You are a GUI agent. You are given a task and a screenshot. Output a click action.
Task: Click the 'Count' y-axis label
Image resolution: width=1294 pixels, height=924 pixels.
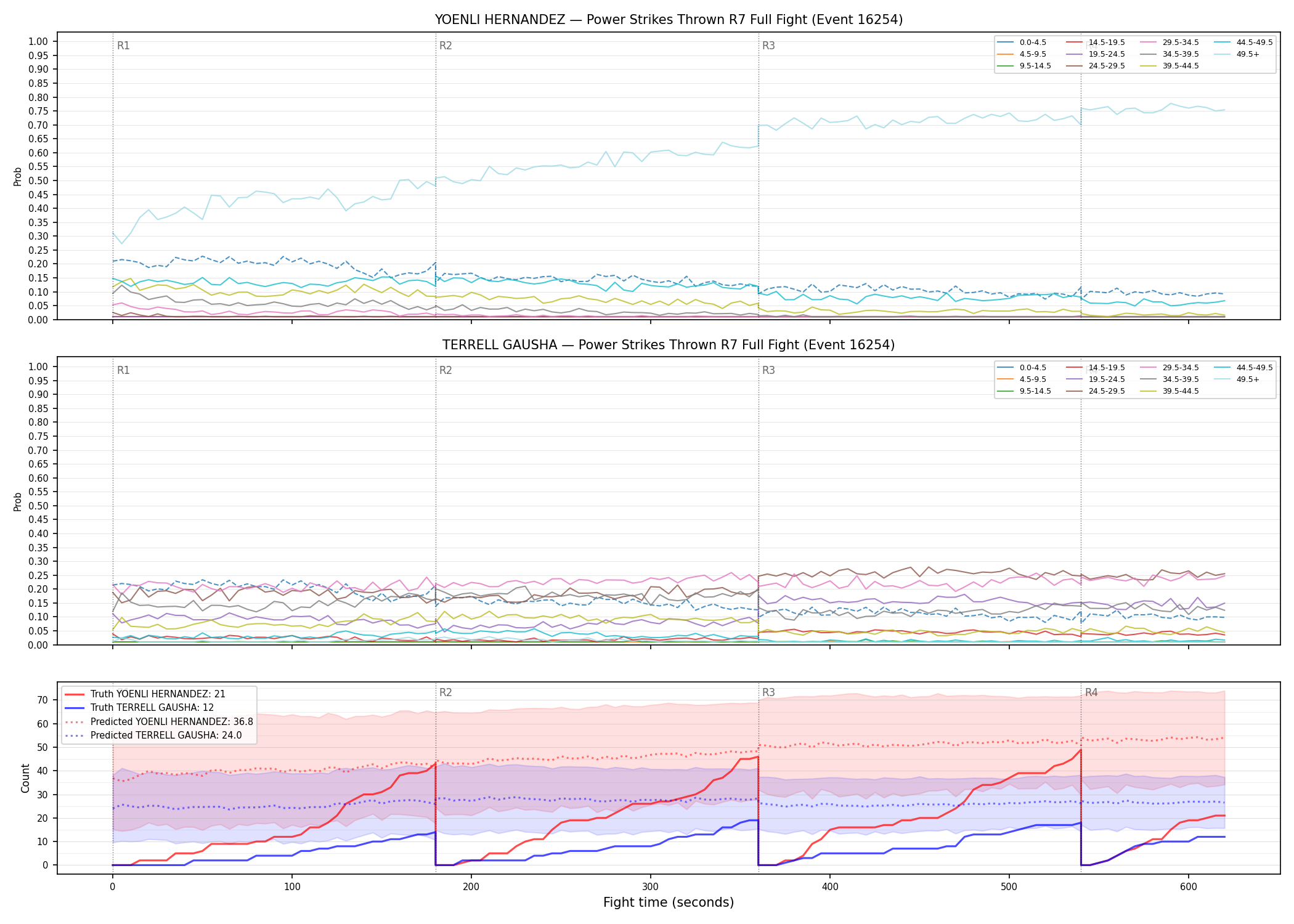pos(25,778)
